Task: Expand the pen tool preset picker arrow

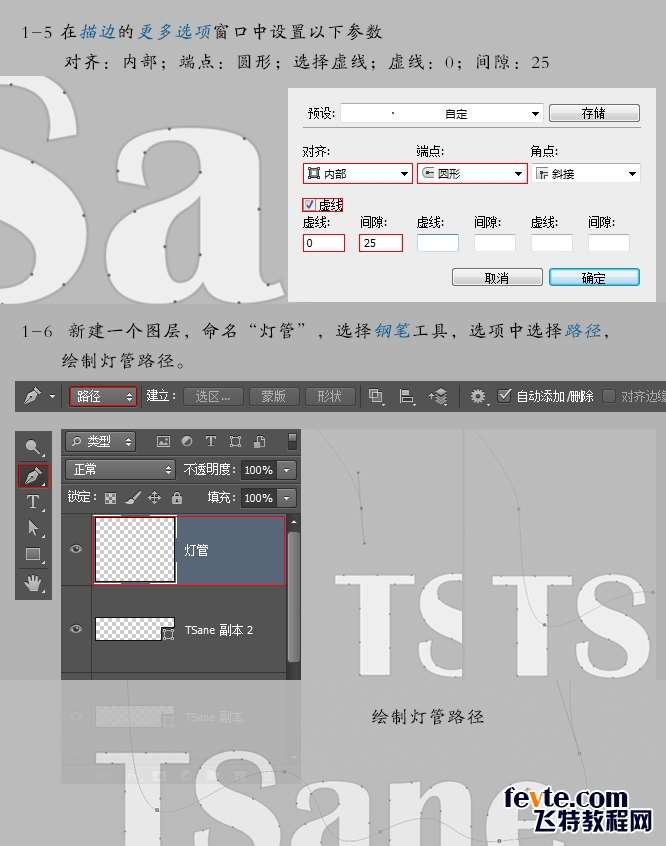Action: 52,396
